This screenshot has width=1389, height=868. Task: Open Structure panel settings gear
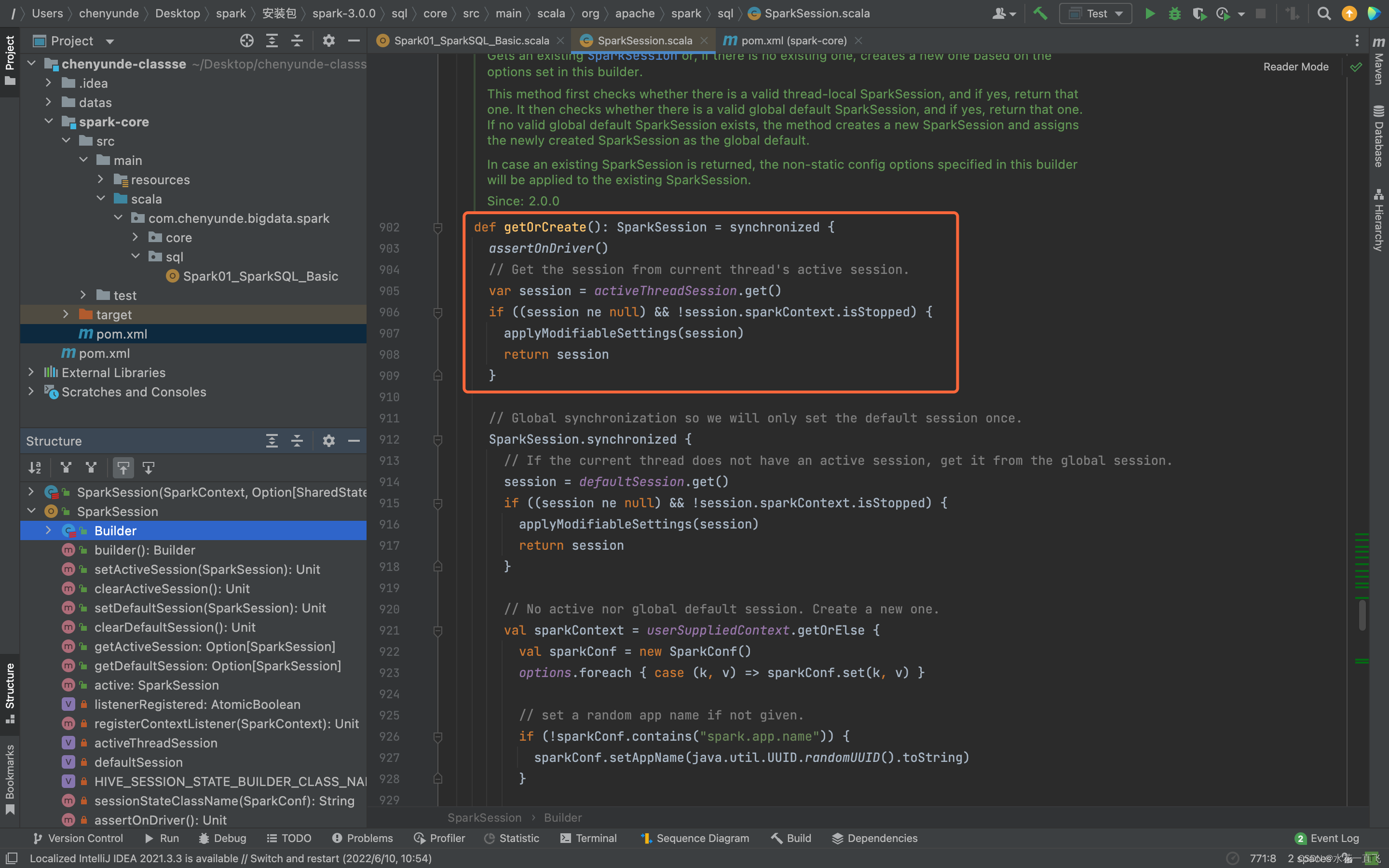(x=328, y=441)
